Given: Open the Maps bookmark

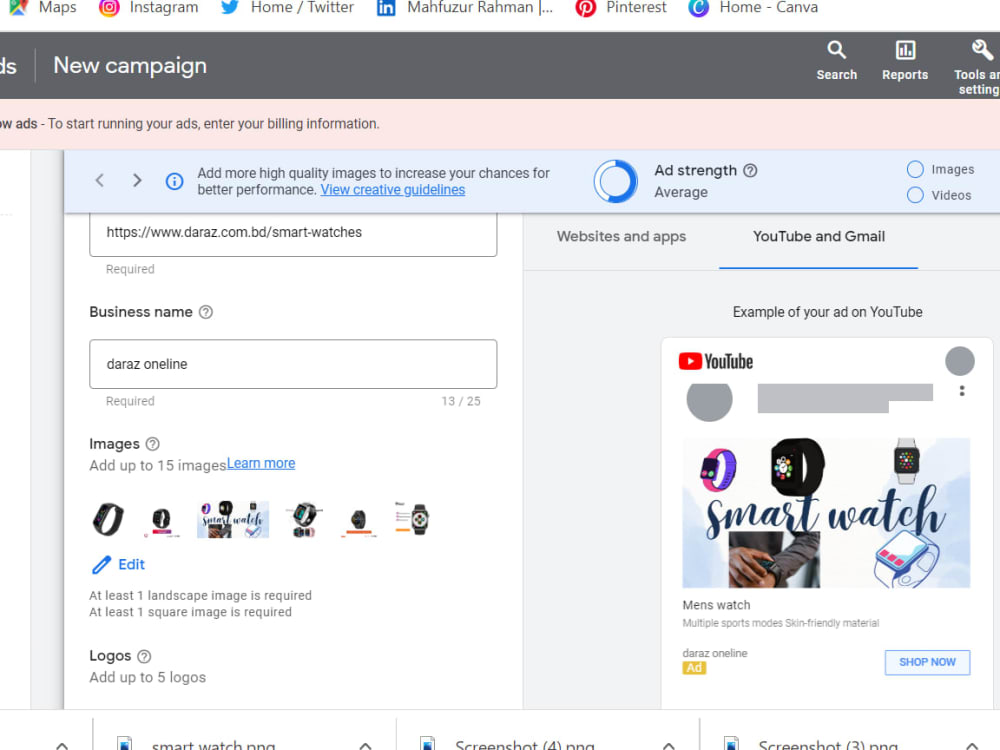Looking at the screenshot, I should click(43, 8).
